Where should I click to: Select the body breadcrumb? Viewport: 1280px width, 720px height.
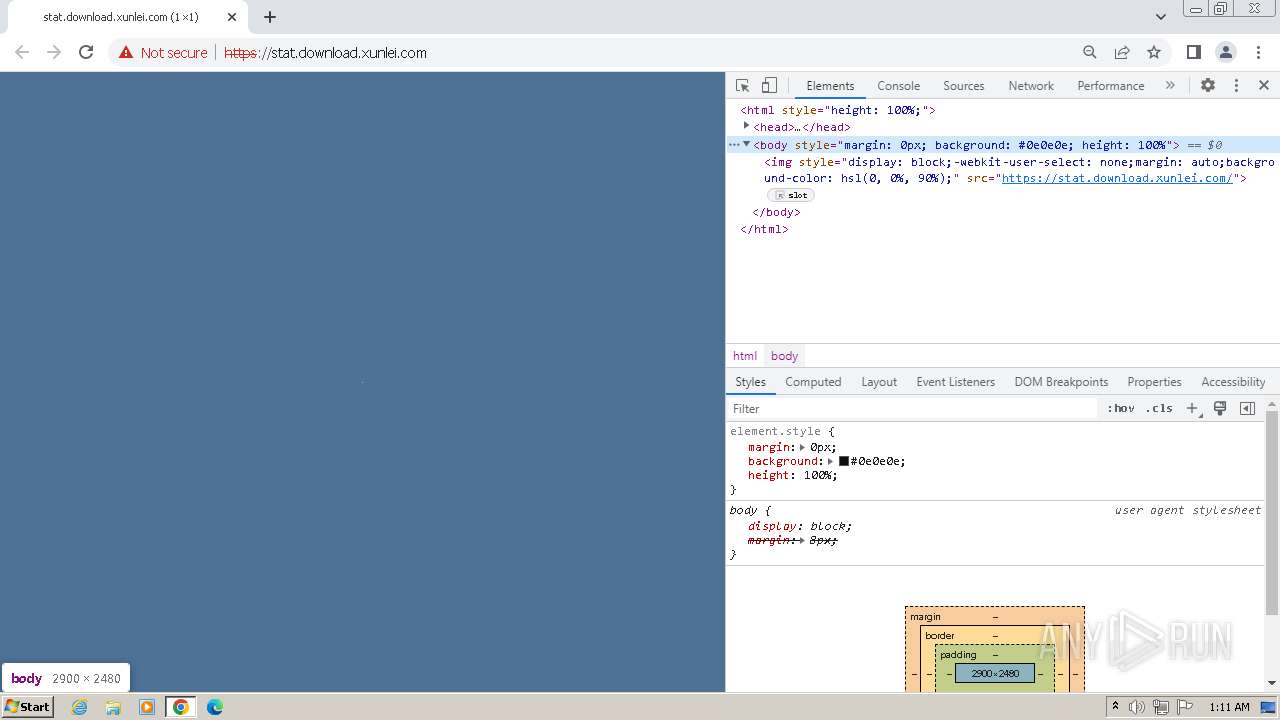784,356
